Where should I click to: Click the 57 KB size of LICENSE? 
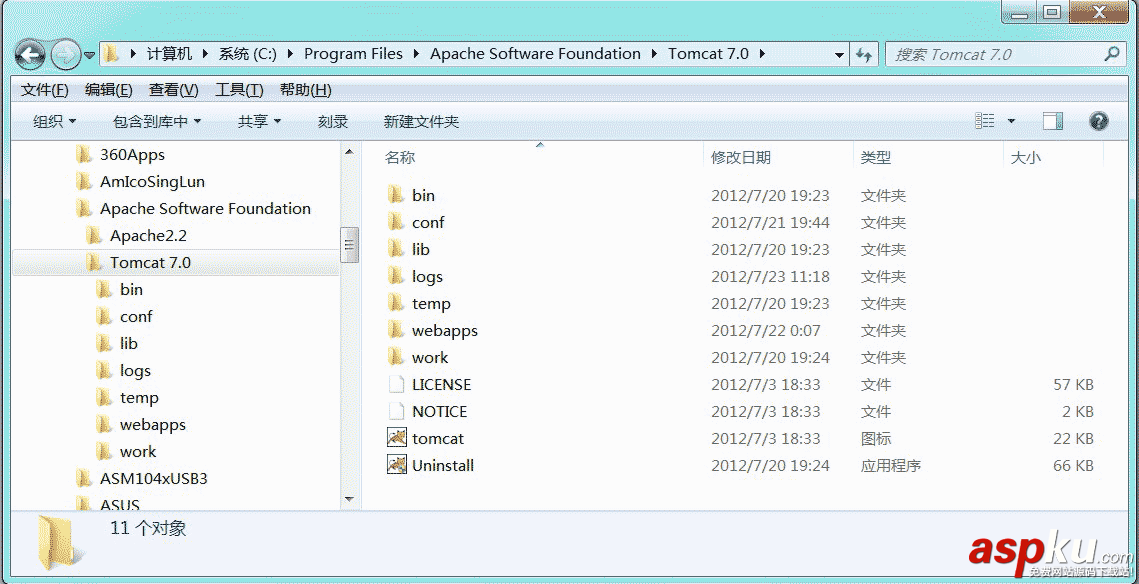(x=1074, y=384)
